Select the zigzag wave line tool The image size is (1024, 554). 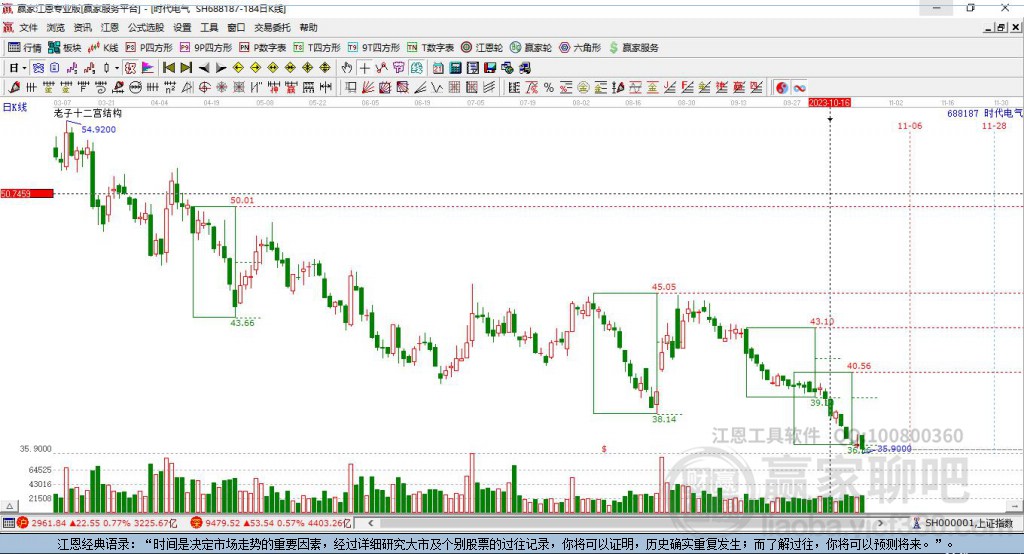coord(436,88)
